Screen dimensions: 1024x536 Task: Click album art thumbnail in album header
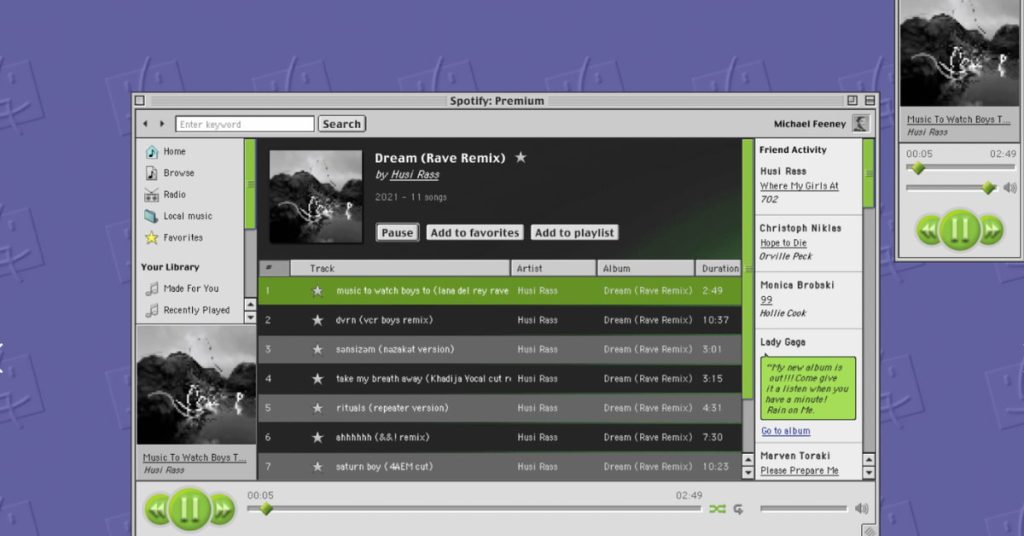[x=316, y=197]
